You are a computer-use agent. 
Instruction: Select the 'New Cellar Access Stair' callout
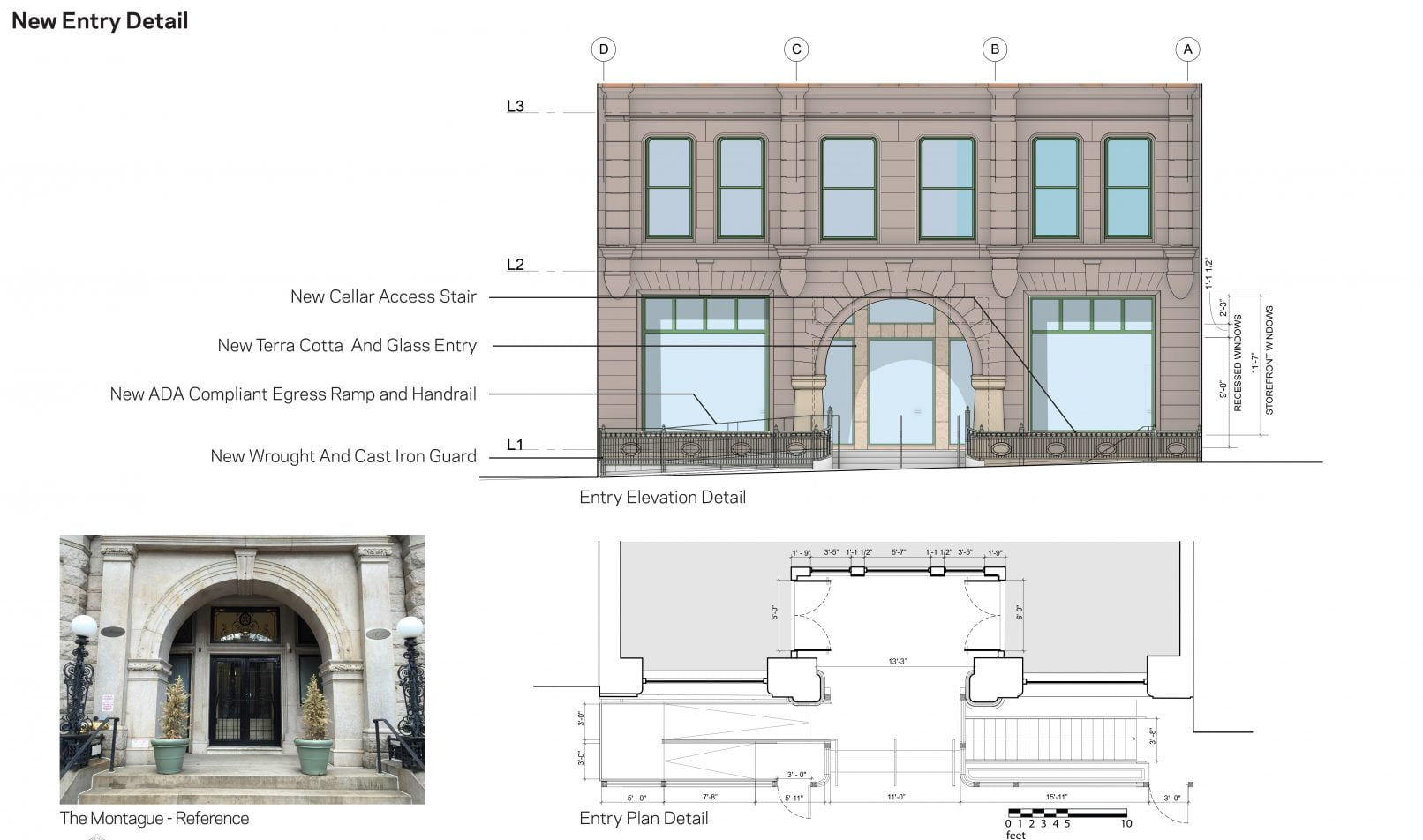(x=383, y=296)
